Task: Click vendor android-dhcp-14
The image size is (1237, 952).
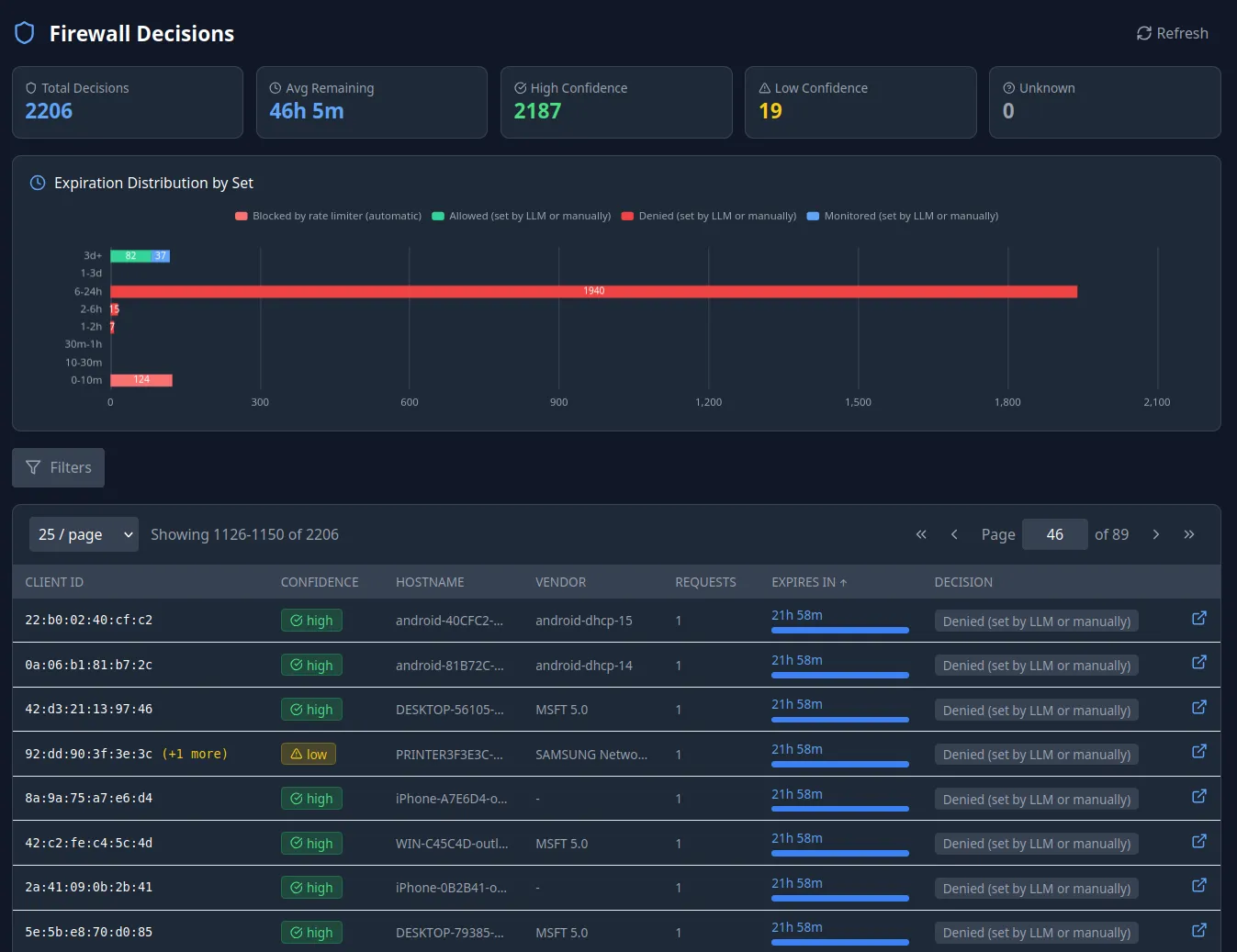Action: pos(584,666)
